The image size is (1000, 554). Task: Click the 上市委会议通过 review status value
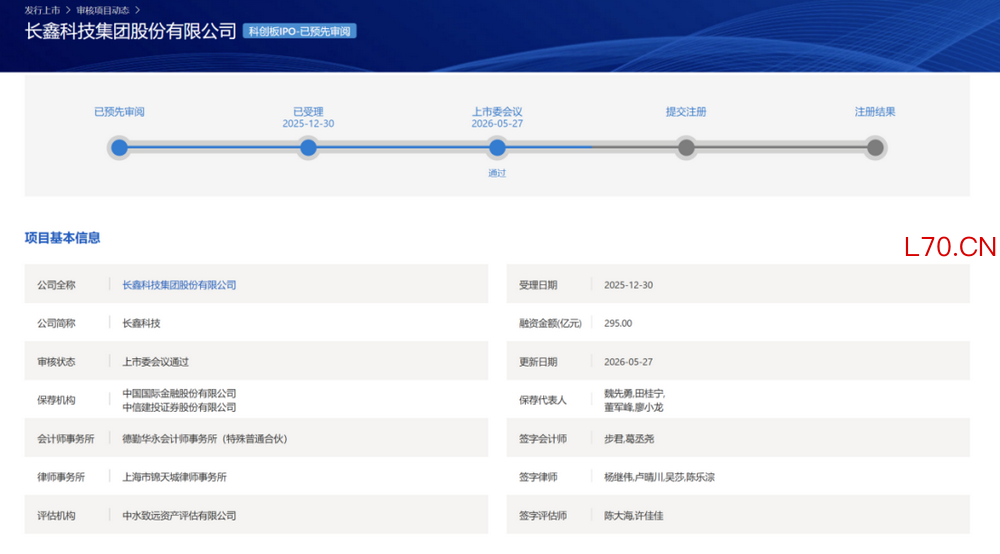click(156, 361)
